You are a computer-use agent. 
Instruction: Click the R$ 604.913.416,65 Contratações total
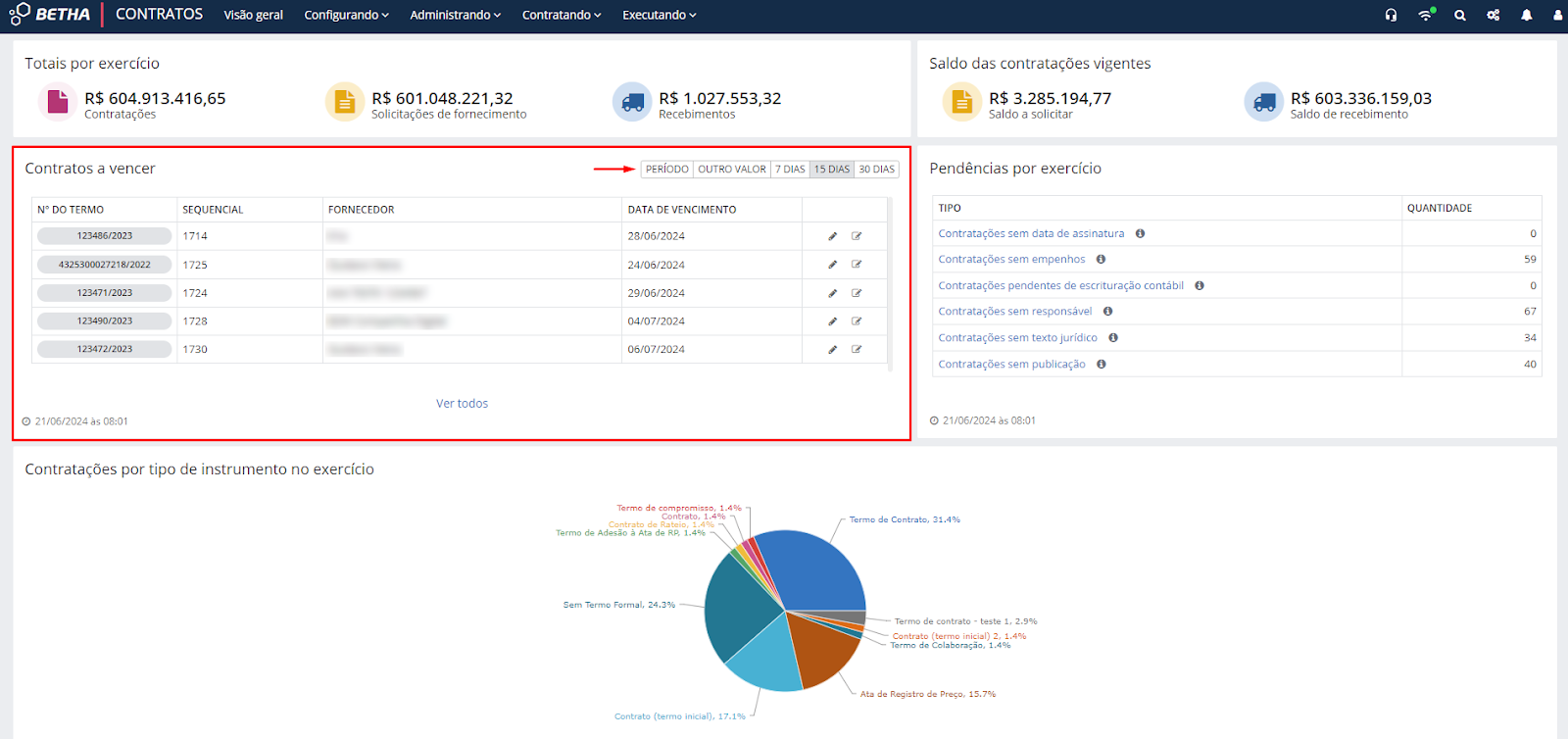click(x=155, y=99)
